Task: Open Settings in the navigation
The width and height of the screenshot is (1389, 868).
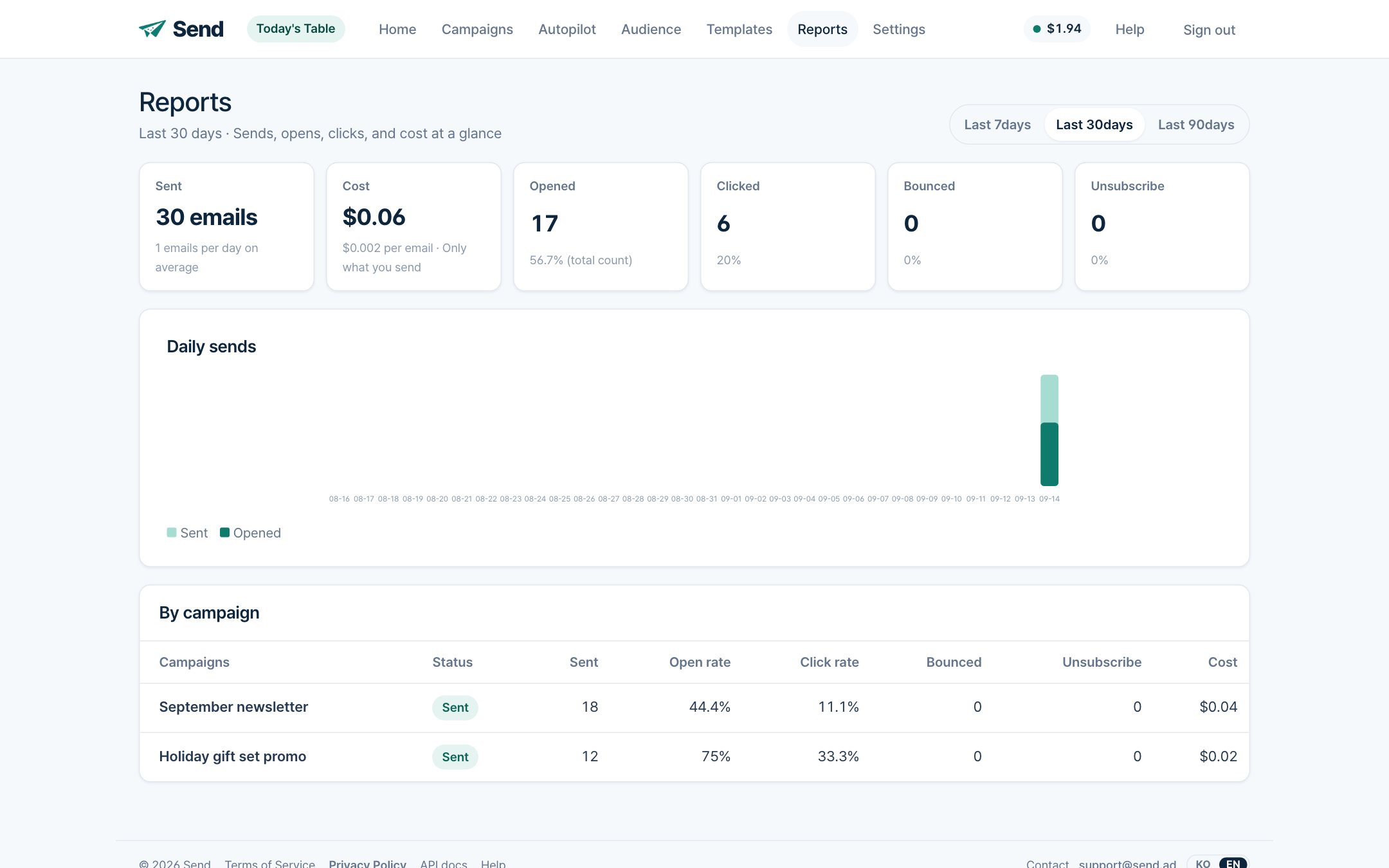Action: (x=899, y=29)
